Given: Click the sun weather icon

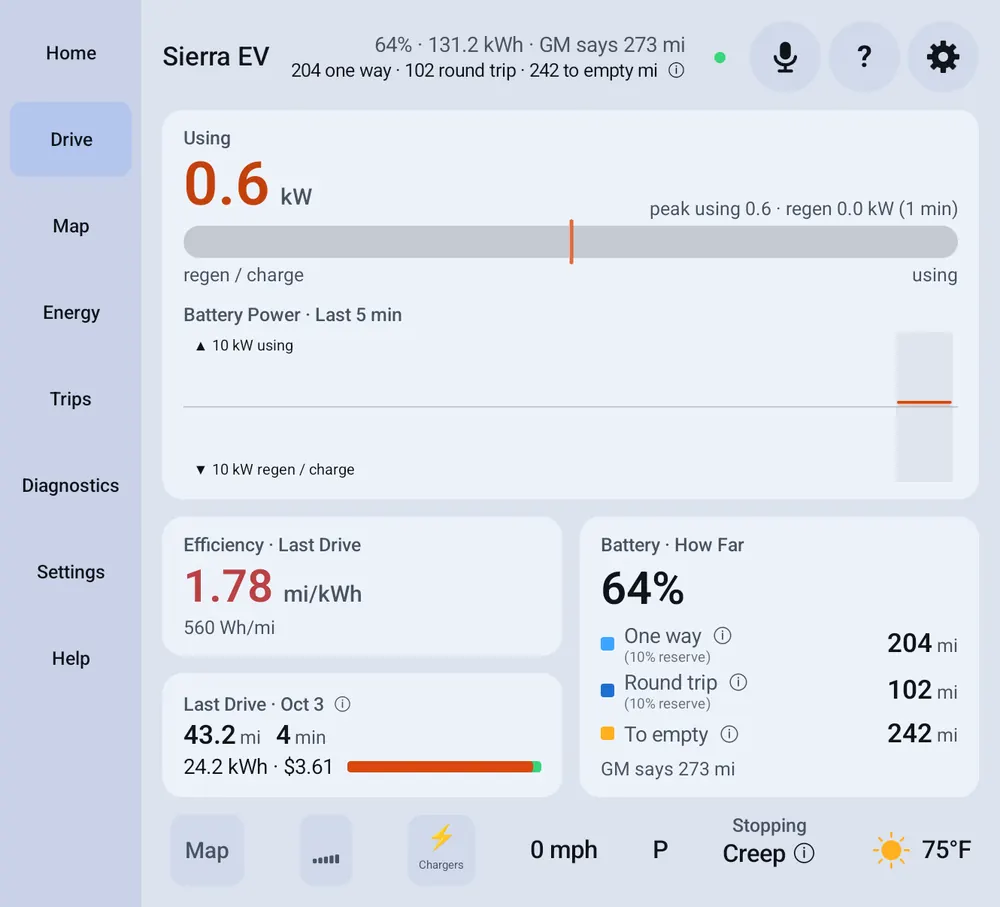Looking at the screenshot, I should tap(891, 850).
